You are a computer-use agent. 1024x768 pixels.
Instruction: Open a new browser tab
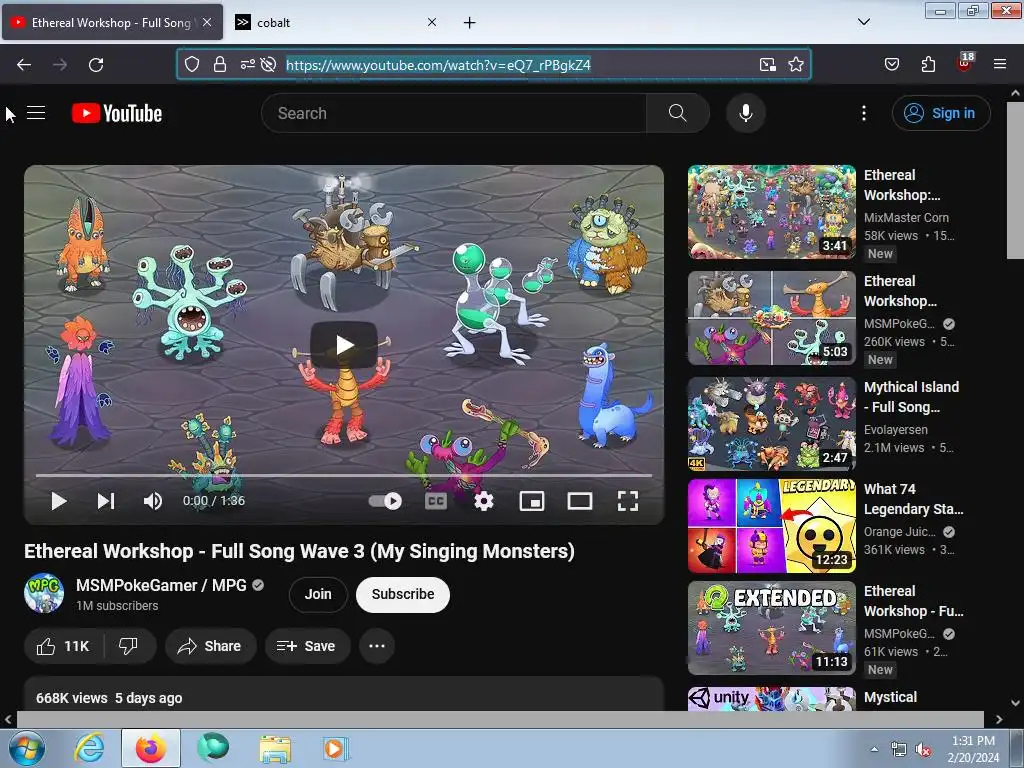pyautogui.click(x=469, y=22)
